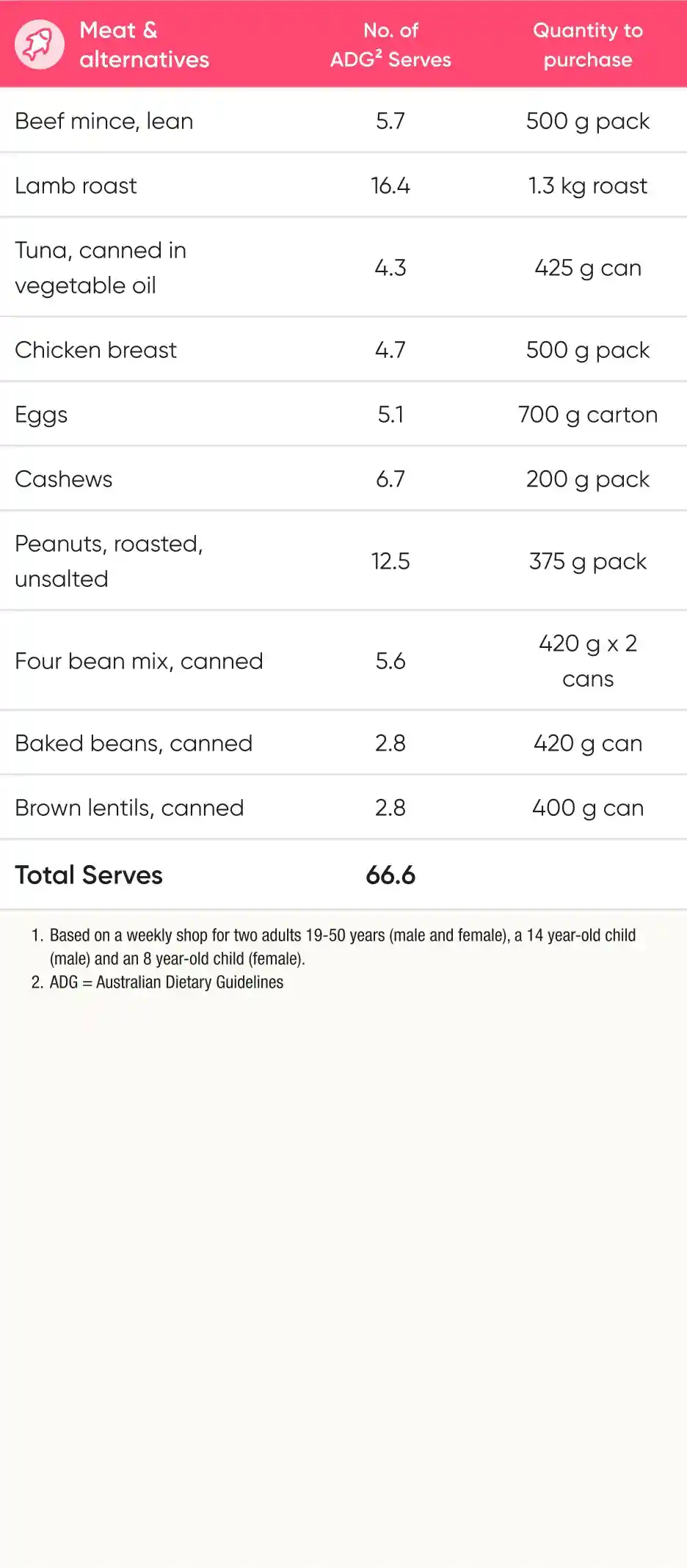Select the "Beef mince, lean" row label
The width and height of the screenshot is (687, 1568).
[x=104, y=121]
